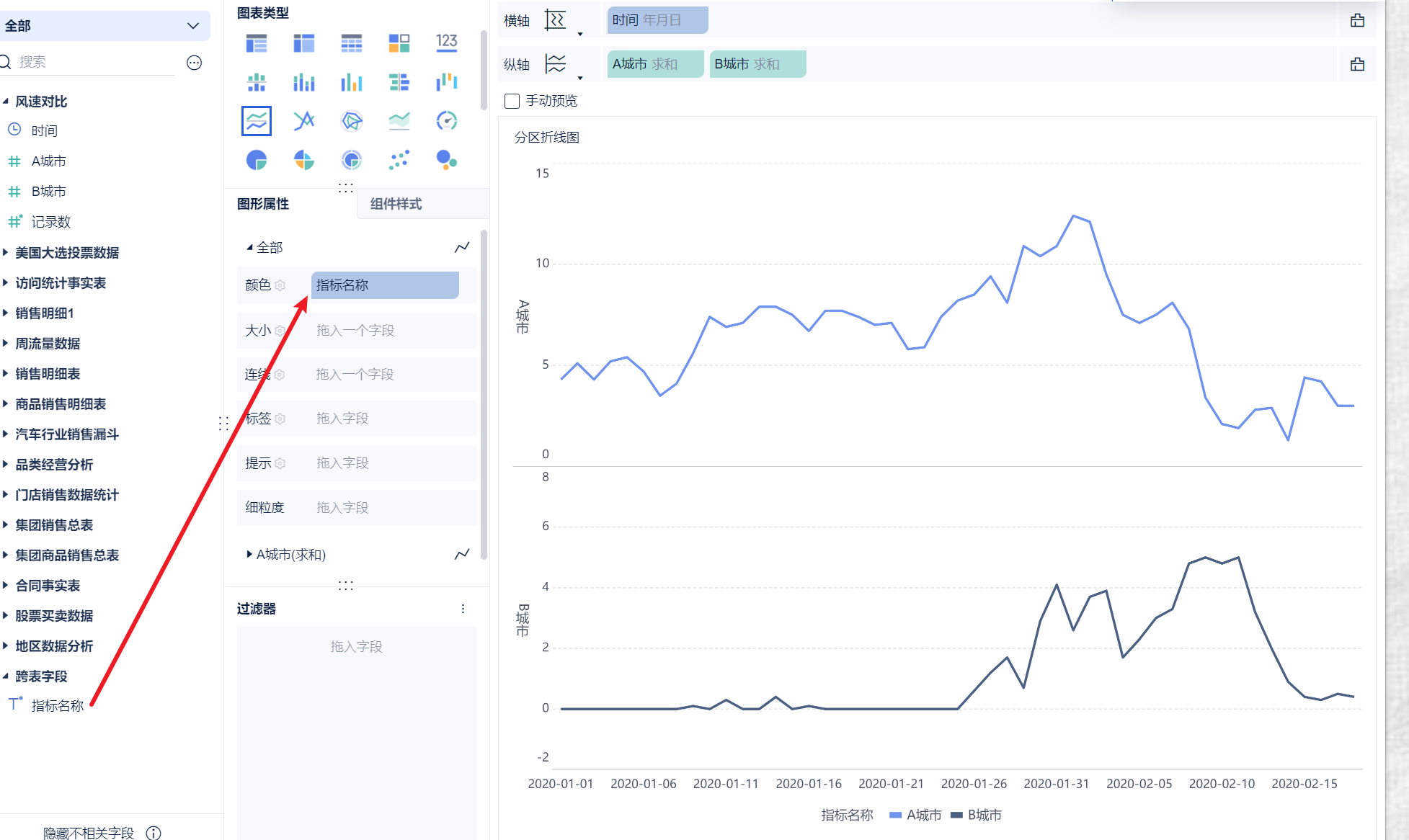Open the search more-options circle icon
The width and height of the screenshot is (1409, 840).
(x=194, y=63)
